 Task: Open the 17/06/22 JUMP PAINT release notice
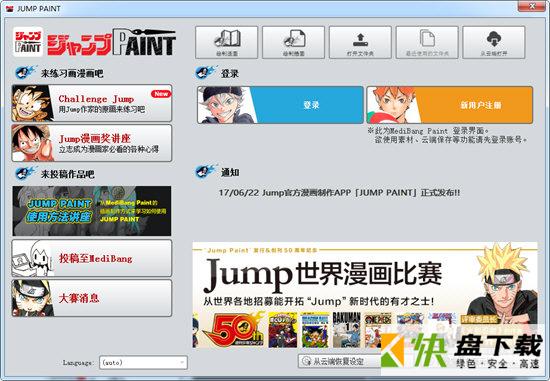339,193
